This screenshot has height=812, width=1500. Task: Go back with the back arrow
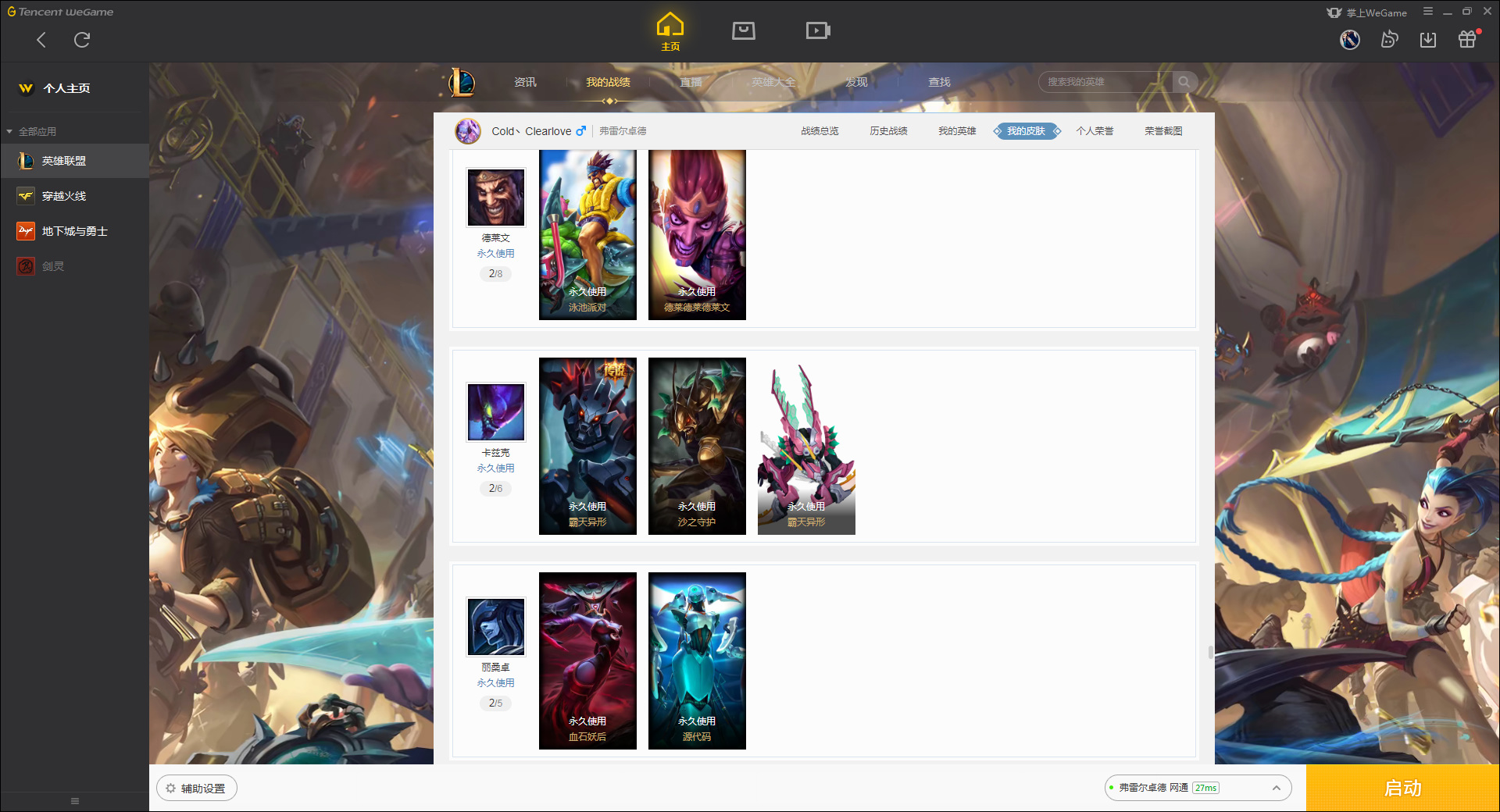[x=41, y=40]
